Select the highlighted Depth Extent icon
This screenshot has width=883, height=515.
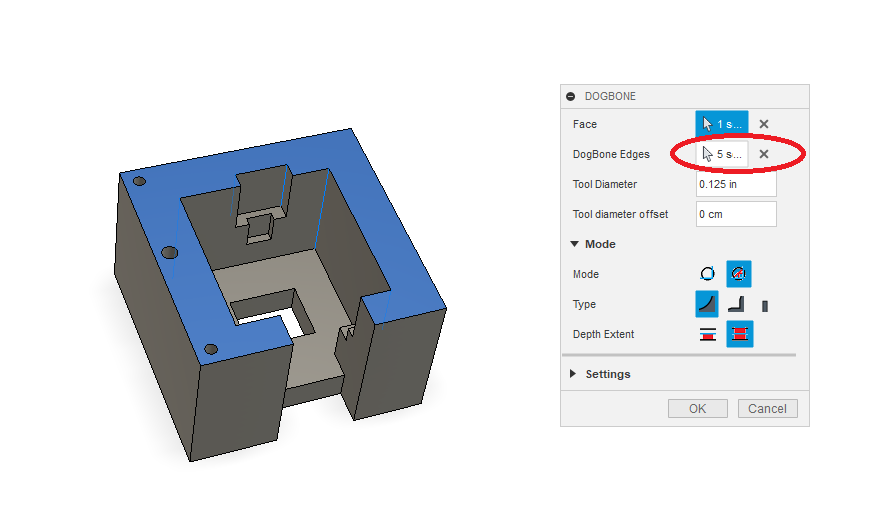click(x=739, y=334)
